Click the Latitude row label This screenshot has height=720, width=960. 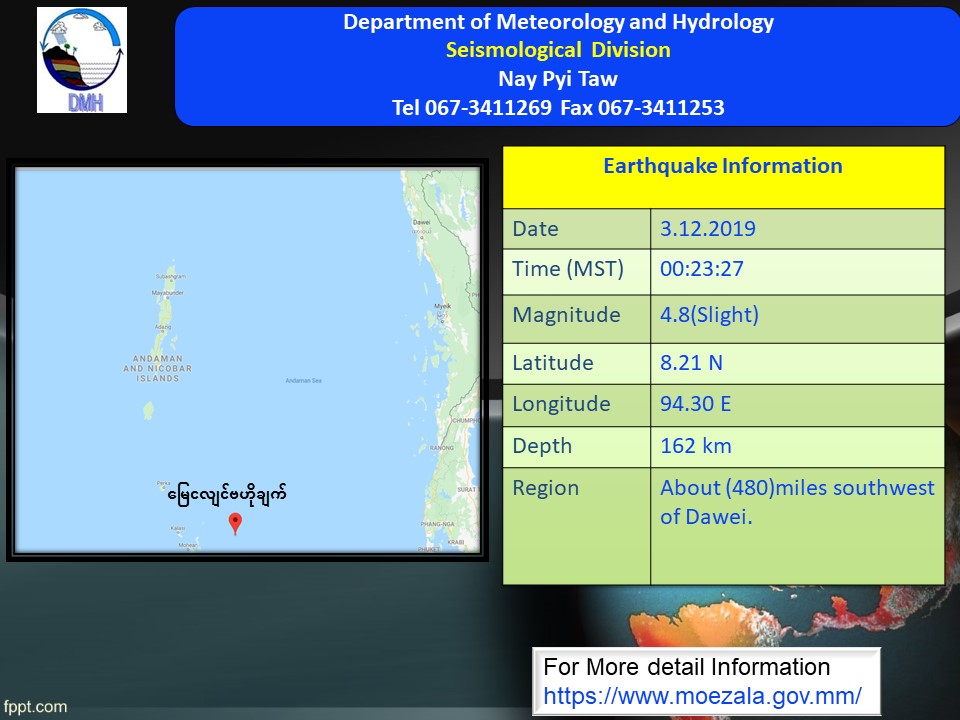pos(553,362)
